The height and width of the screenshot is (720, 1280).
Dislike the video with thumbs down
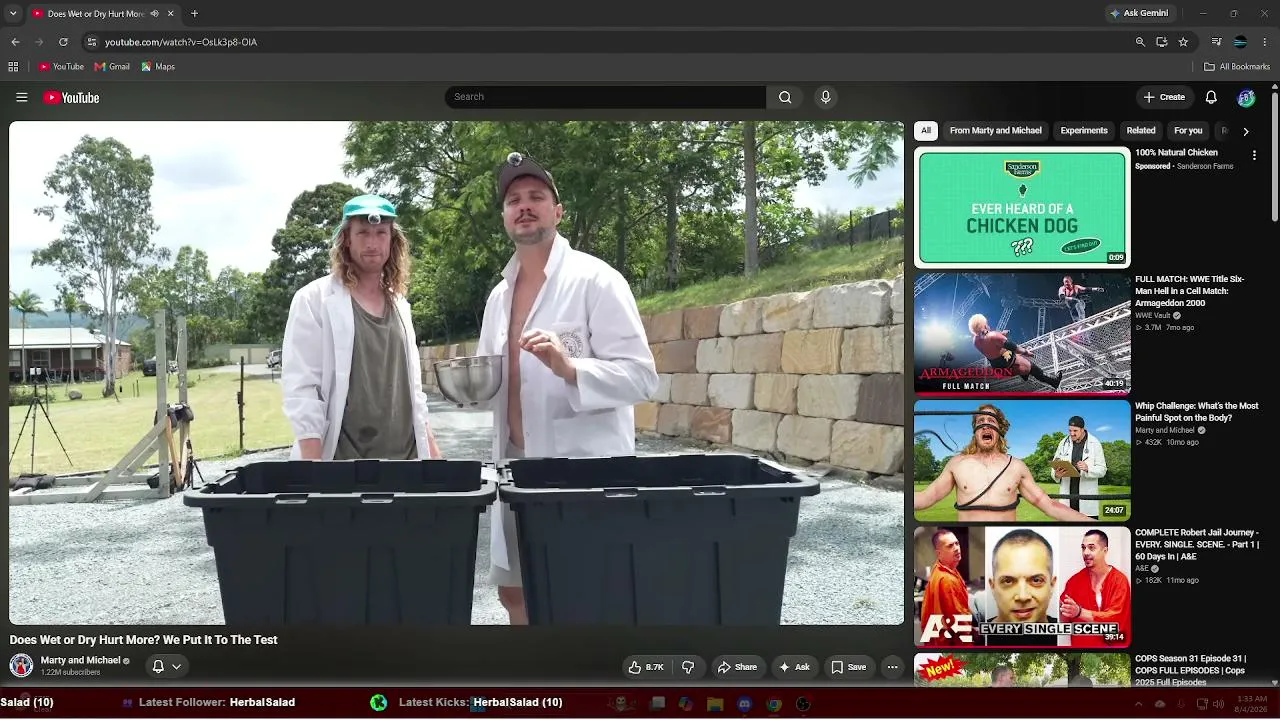click(688, 667)
